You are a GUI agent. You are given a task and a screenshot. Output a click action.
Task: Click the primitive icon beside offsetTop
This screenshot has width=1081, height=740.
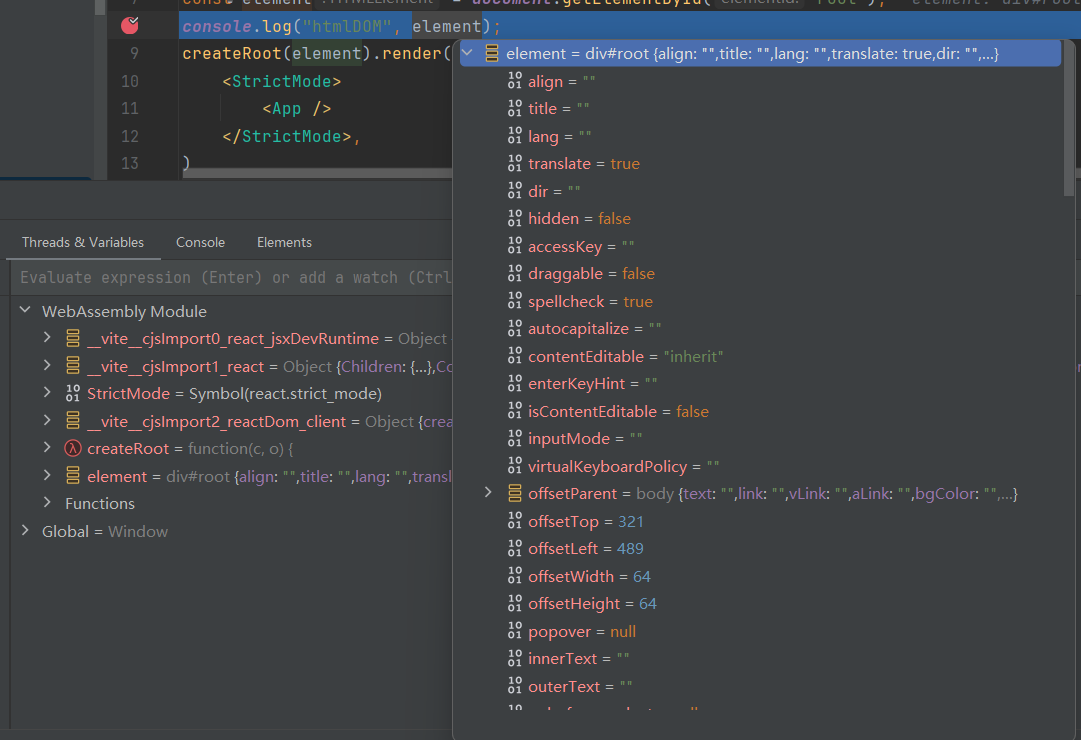coord(514,521)
